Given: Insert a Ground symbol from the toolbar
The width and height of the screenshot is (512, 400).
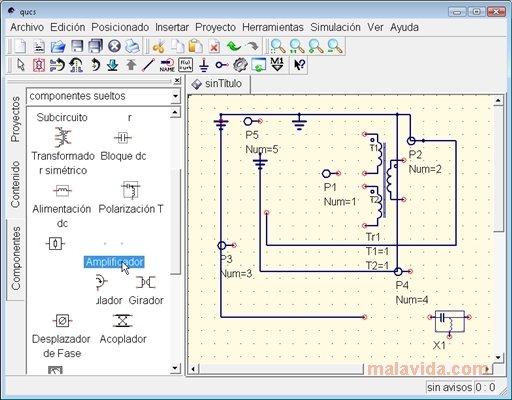Looking at the screenshot, I should click(203, 65).
